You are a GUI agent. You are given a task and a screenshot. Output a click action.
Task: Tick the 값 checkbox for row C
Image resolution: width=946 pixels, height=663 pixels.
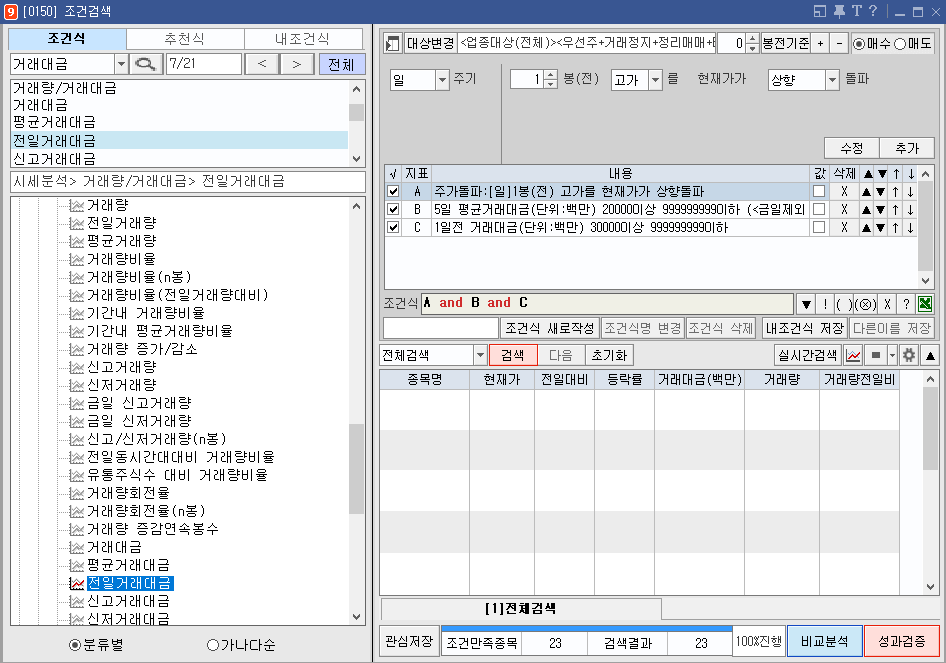click(819, 227)
